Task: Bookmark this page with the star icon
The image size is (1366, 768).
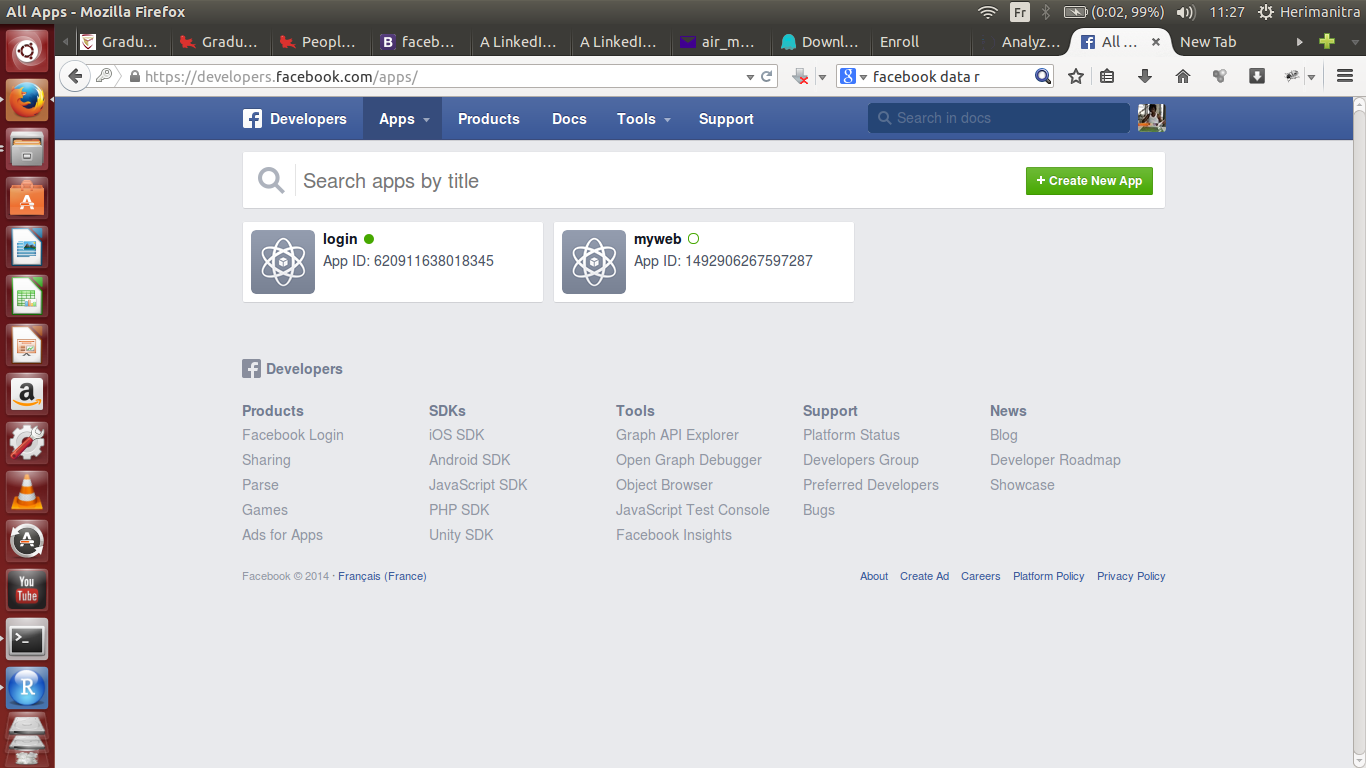Action: 1076,76
